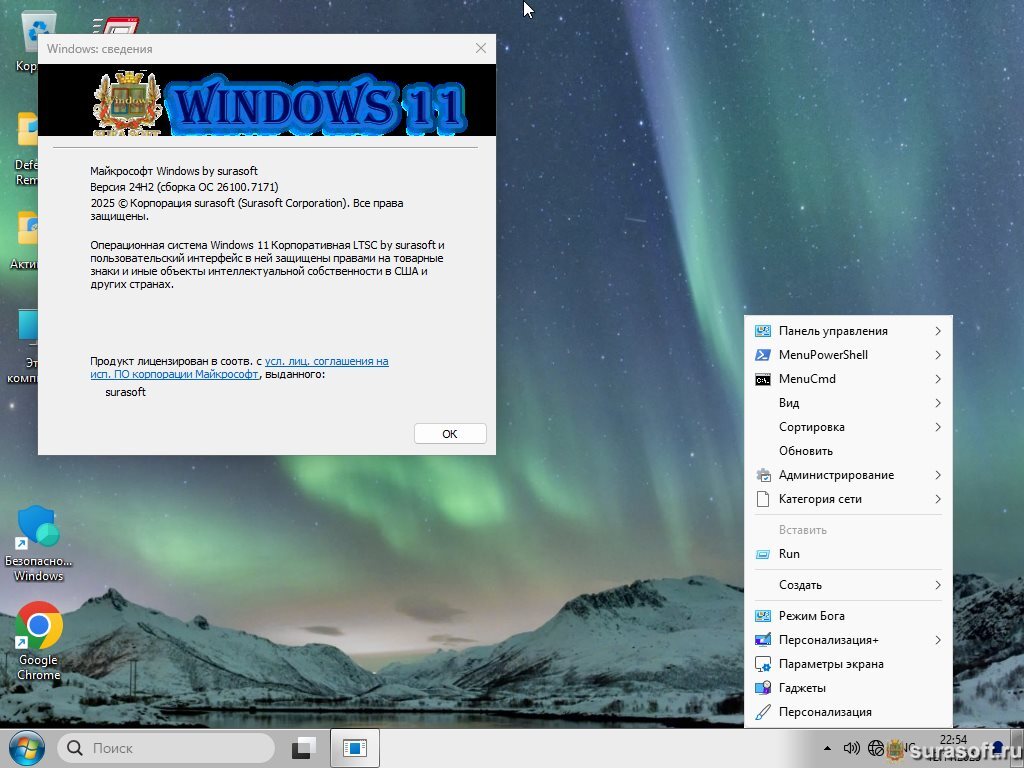This screenshot has width=1024, height=768.
Task: Open Google Chrome desktop shortcut
Action: (38, 628)
